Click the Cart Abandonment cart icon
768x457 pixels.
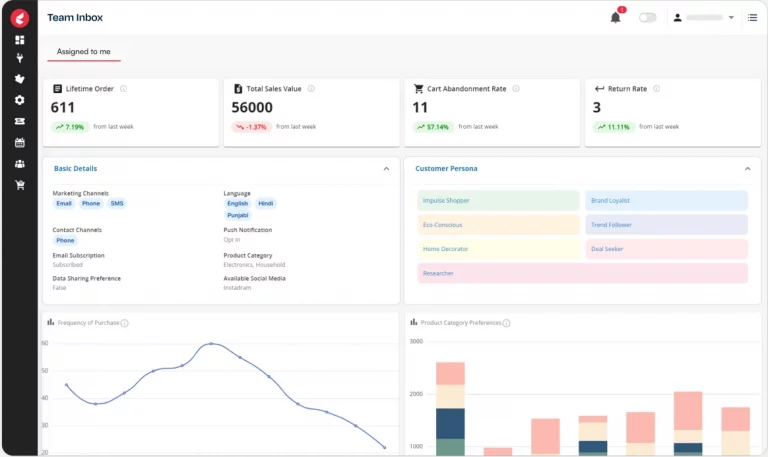point(418,89)
